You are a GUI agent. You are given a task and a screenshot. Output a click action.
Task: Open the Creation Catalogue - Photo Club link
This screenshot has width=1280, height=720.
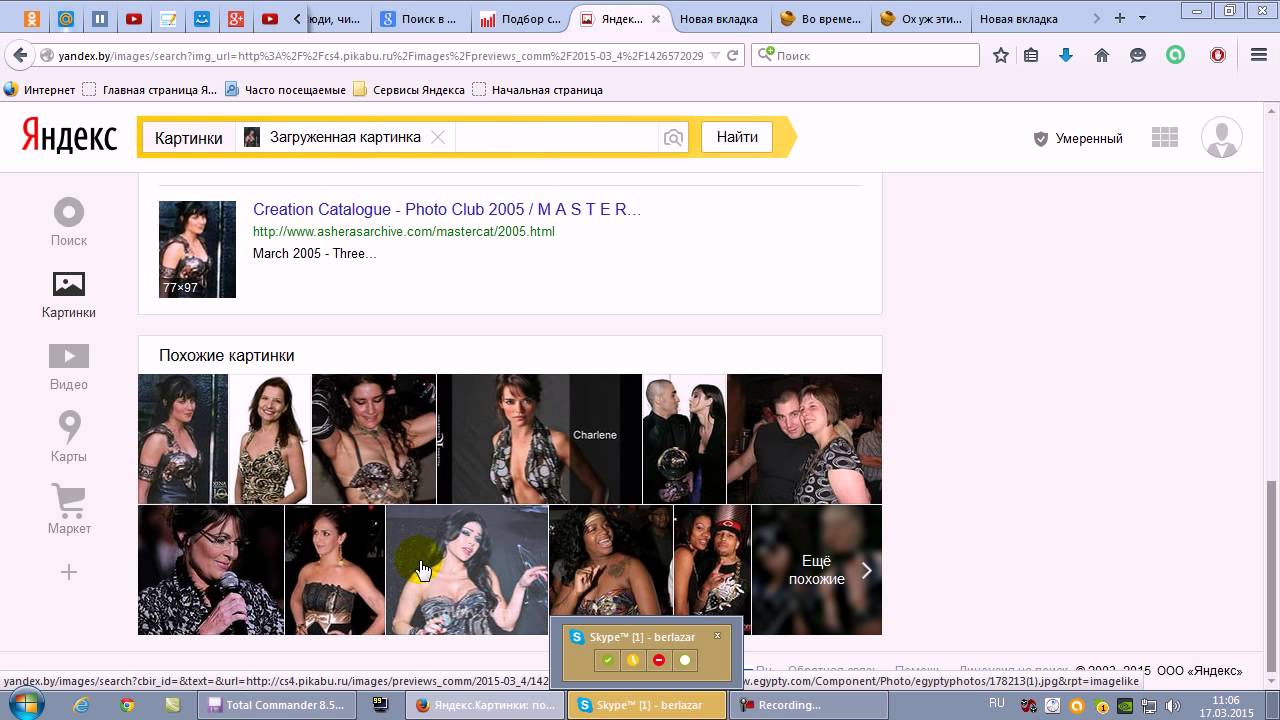coord(447,209)
